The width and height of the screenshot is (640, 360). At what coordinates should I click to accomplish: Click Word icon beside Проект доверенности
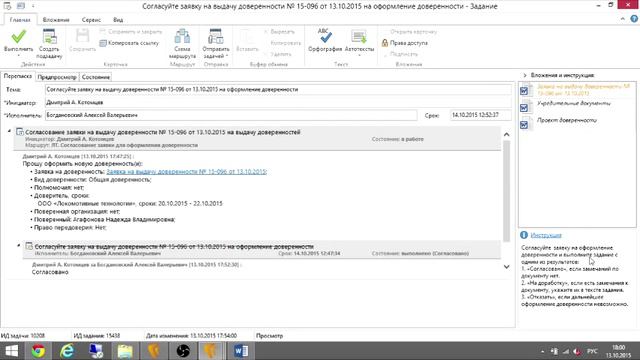[x=526, y=124]
